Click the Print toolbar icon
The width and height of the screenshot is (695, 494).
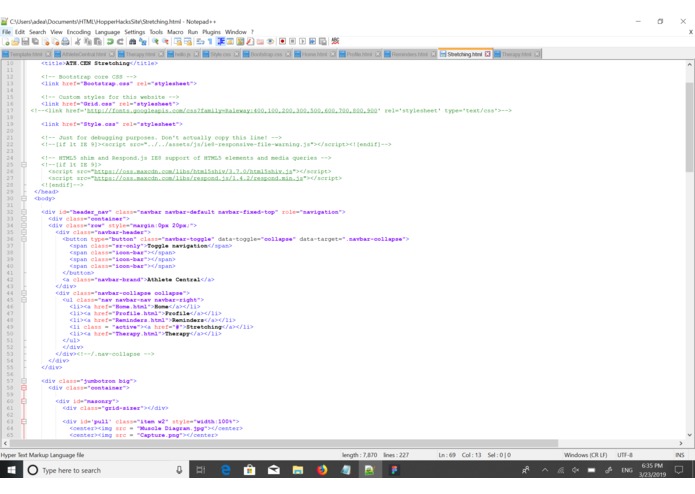[65, 42]
